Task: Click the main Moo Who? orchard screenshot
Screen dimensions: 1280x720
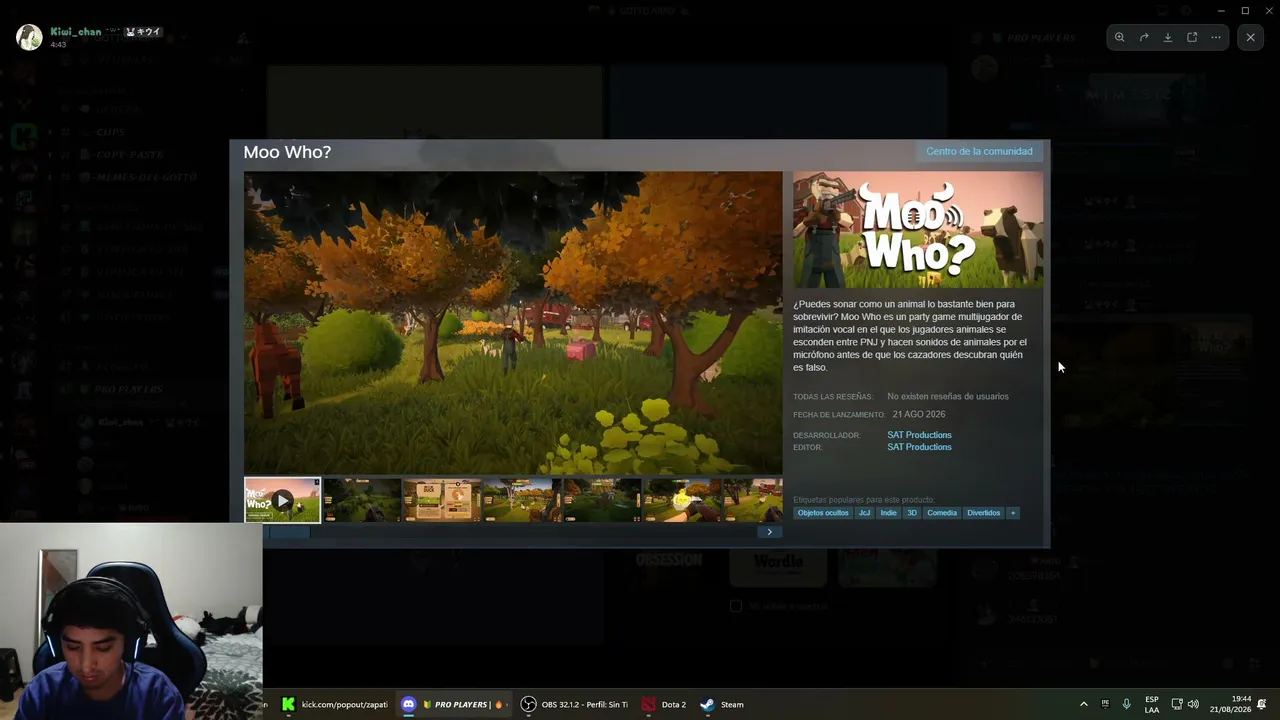Action: 513,322
